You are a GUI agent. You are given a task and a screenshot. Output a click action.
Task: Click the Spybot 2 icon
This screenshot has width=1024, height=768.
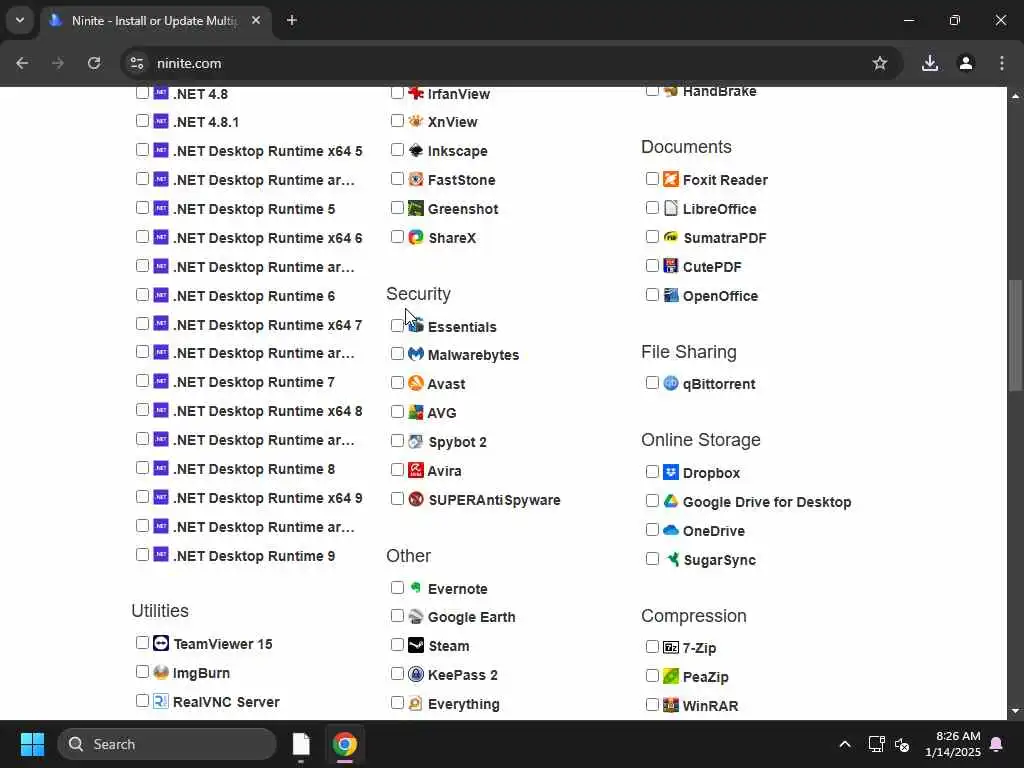pos(415,441)
